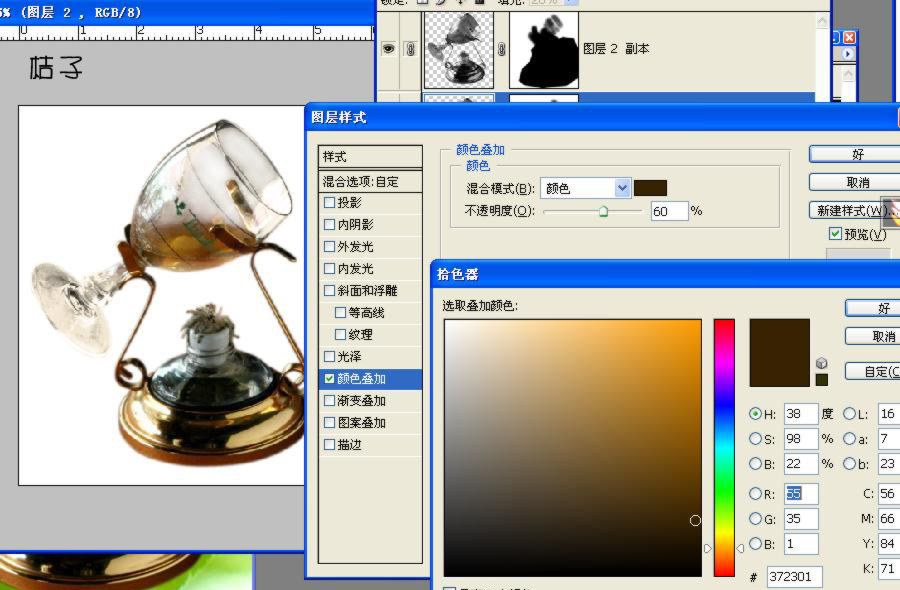Select the brightness B radio button showing 22
This screenshot has width=900, height=590.
[x=755, y=463]
